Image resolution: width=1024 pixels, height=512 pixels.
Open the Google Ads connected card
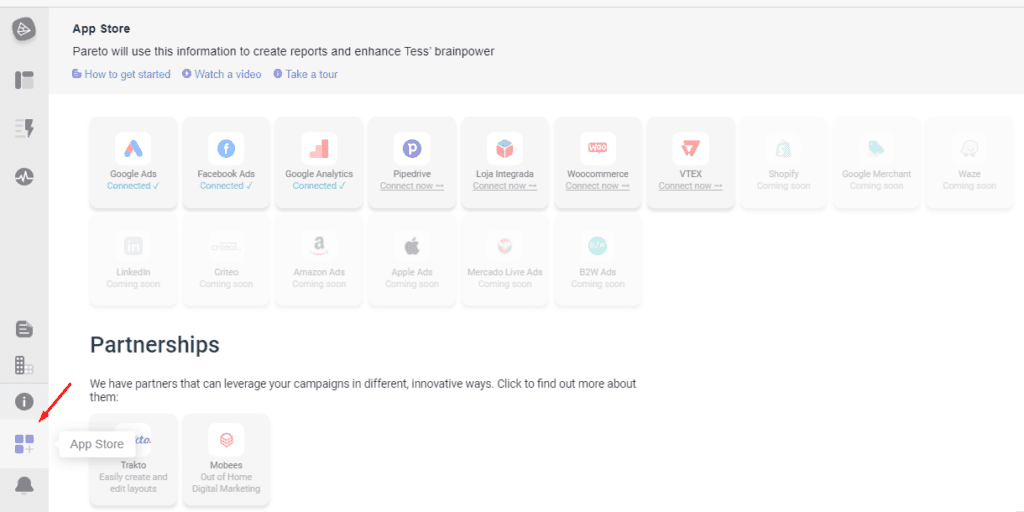tap(133, 163)
